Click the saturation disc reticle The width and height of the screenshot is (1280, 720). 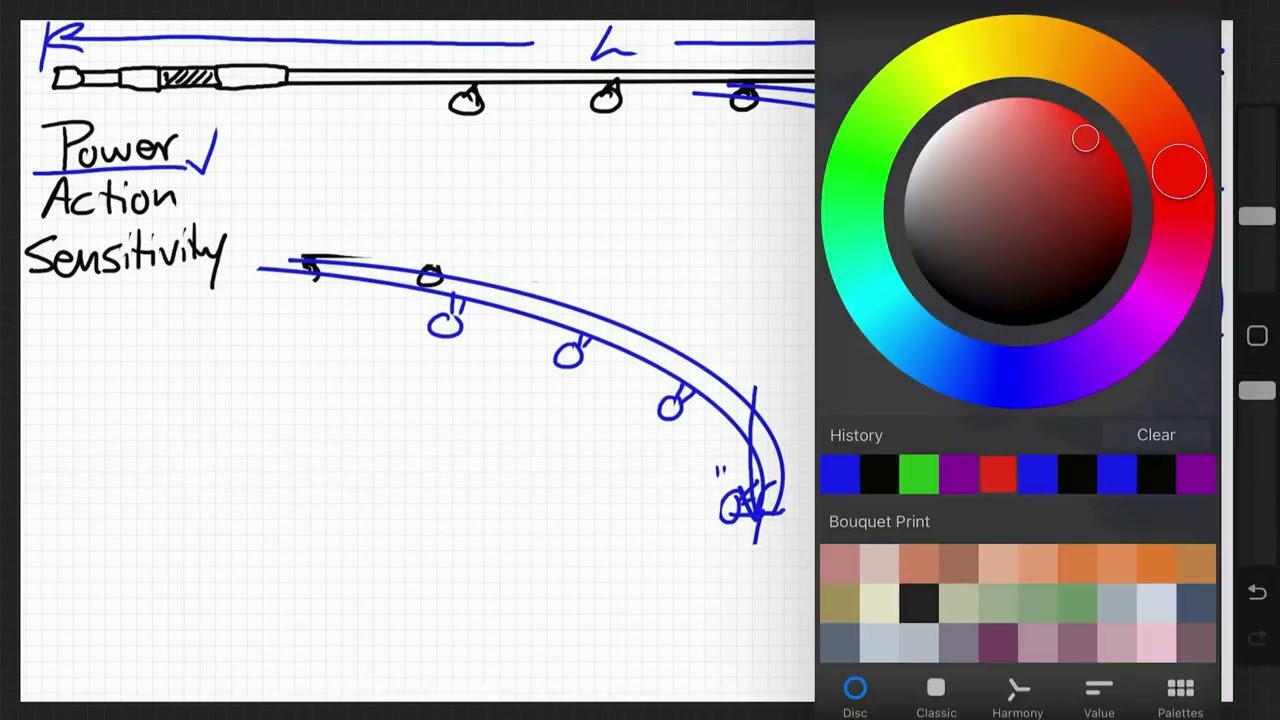1085,139
